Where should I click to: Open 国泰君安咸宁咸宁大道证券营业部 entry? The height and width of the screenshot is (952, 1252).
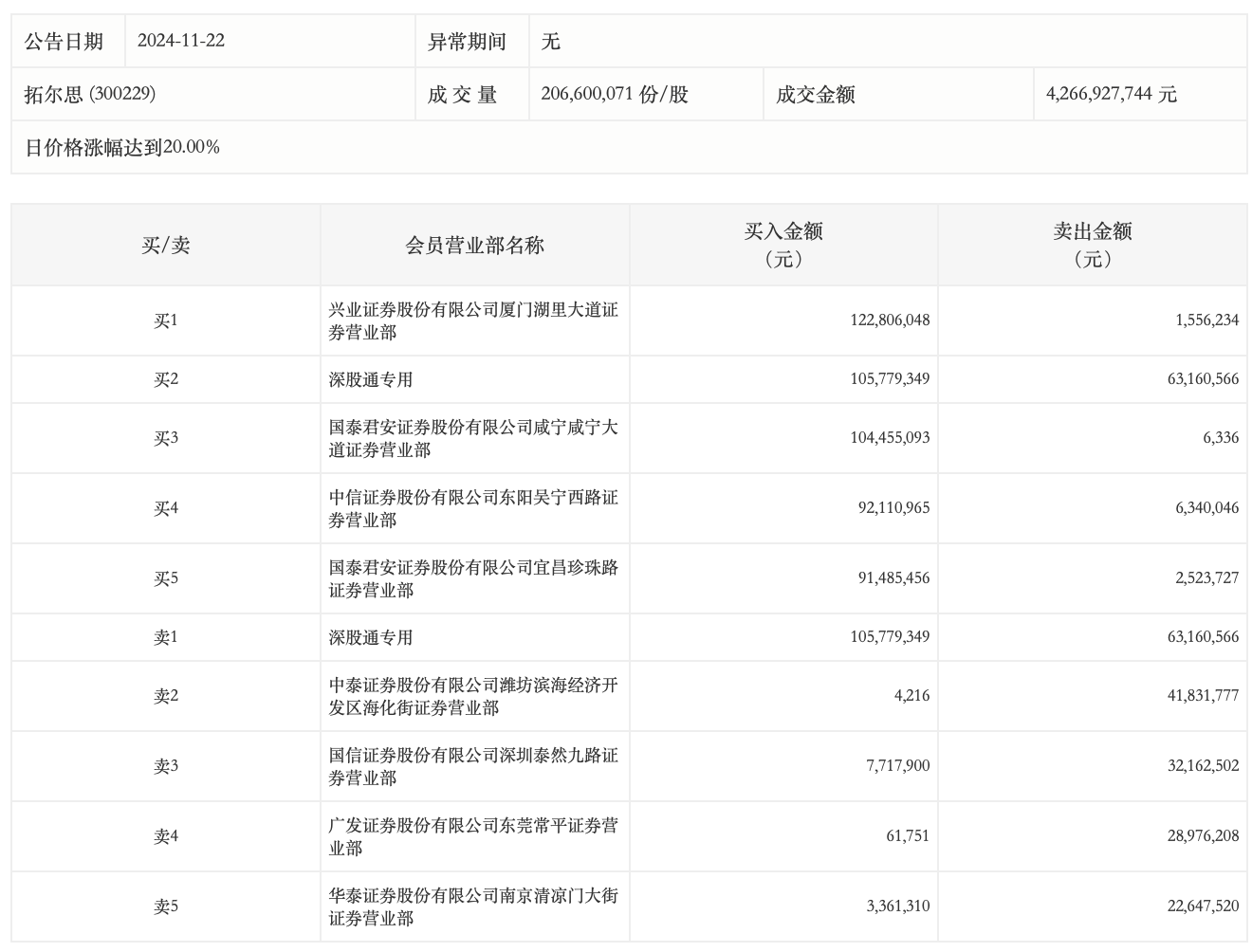click(473, 438)
